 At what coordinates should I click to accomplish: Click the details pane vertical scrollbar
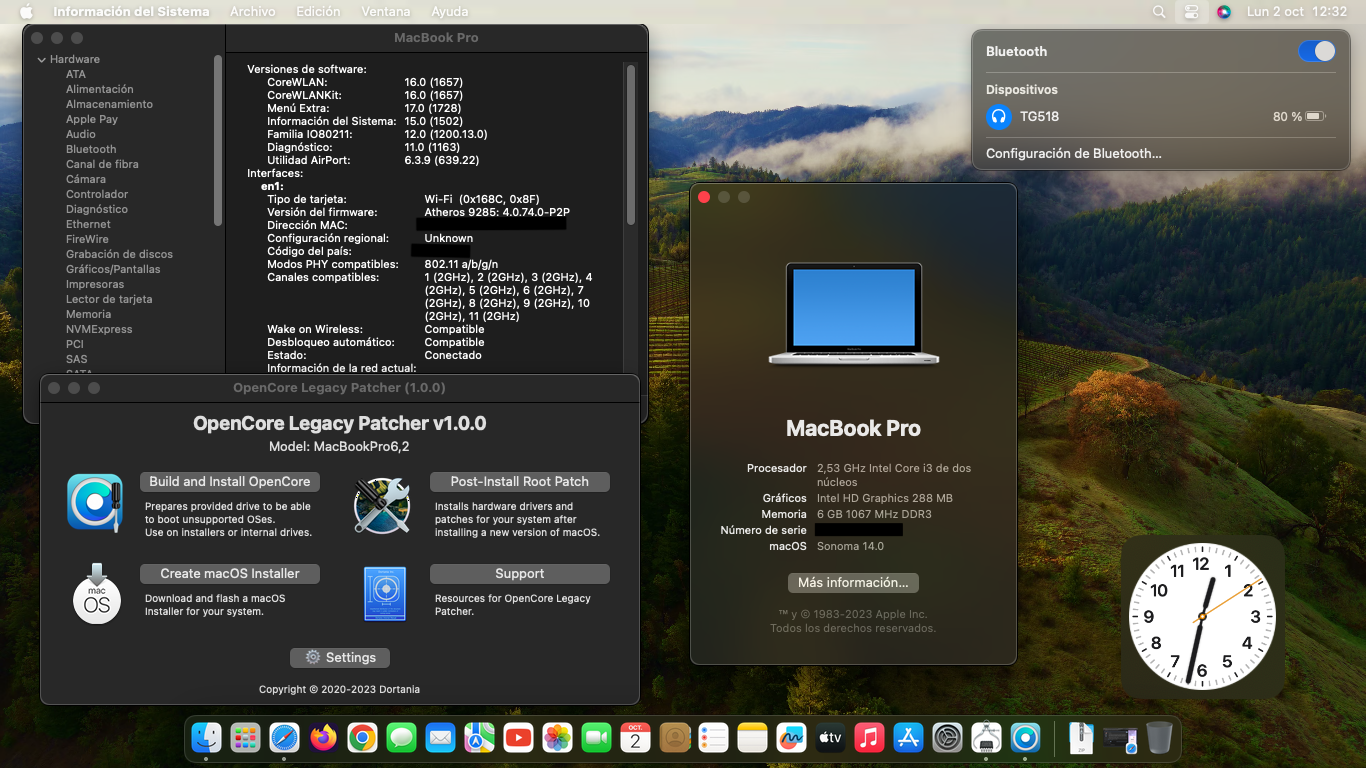click(631, 145)
